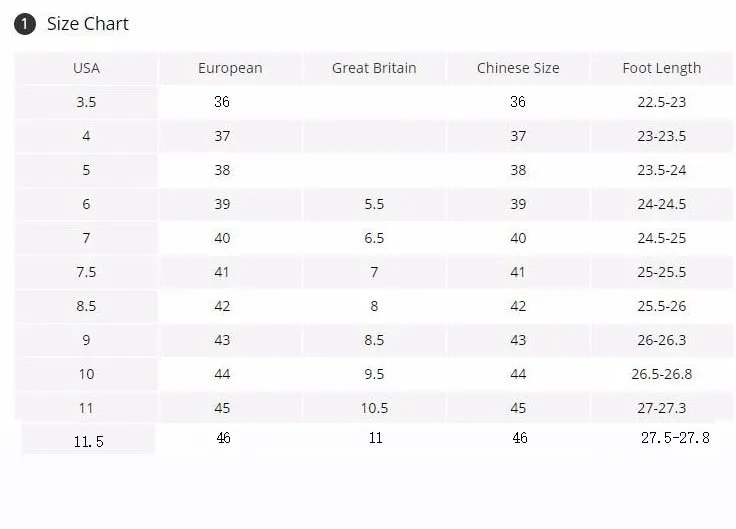The image size is (736, 529).
Task: Select USA size 3.5 cell
Action: 86,102
